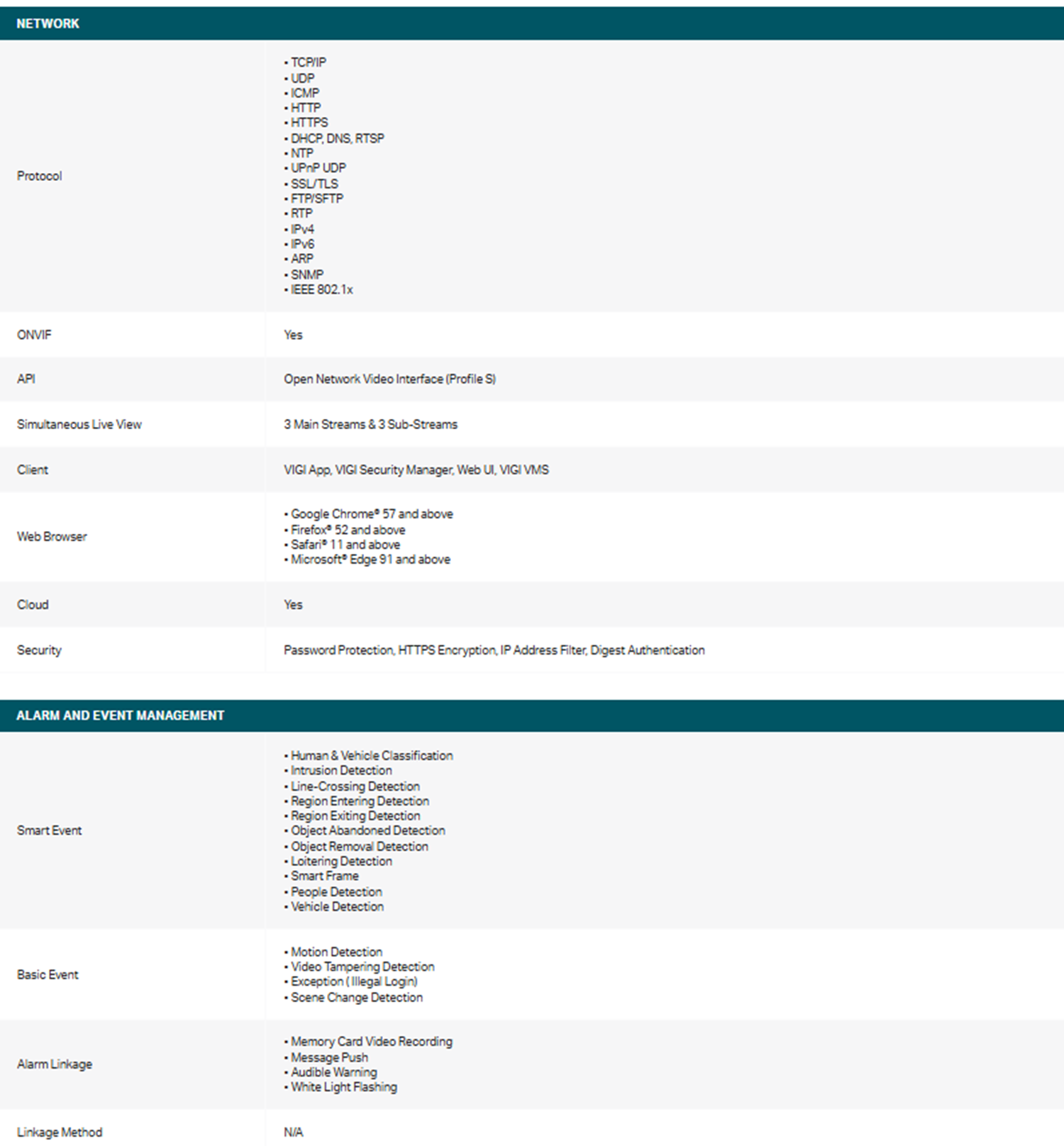Select the Security value starting 'Password Protection'

point(494,650)
